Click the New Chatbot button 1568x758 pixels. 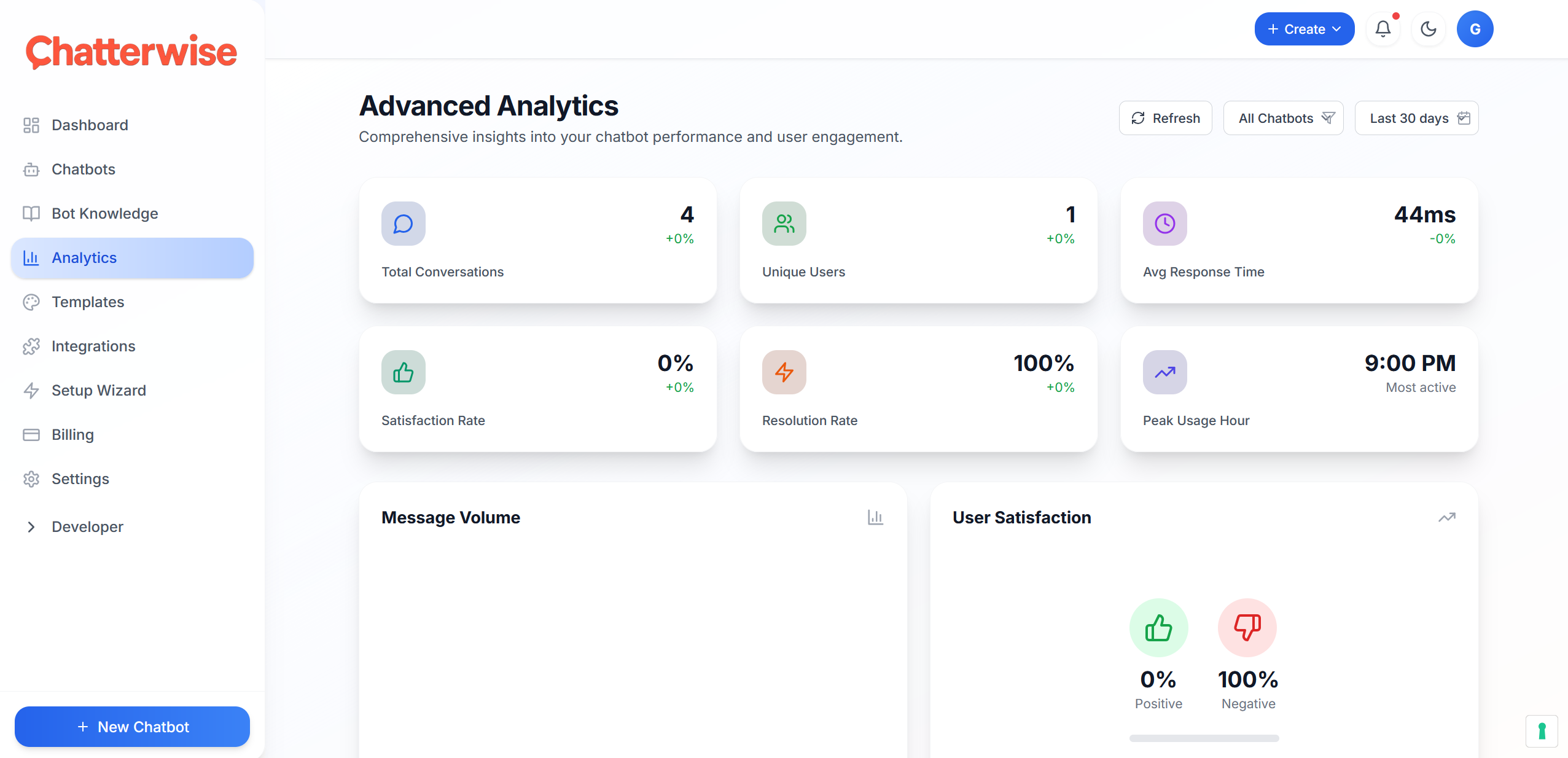click(132, 727)
